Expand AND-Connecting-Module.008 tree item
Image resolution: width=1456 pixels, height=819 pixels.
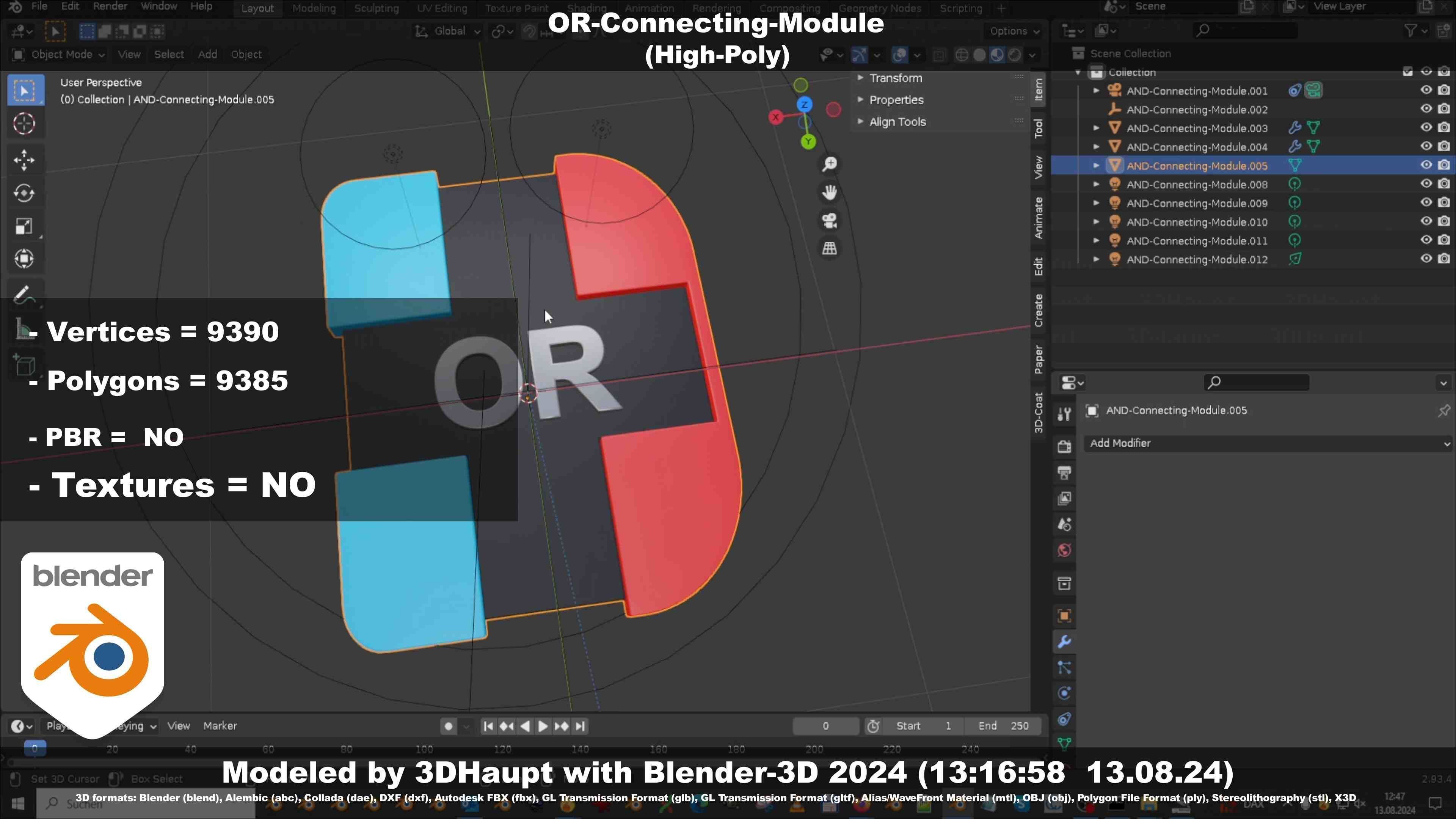(x=1096, y=184)
